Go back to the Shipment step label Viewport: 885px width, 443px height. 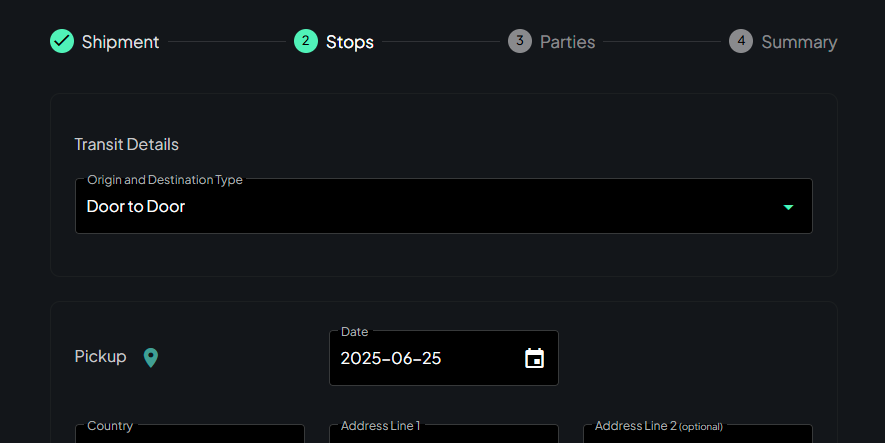120,42
